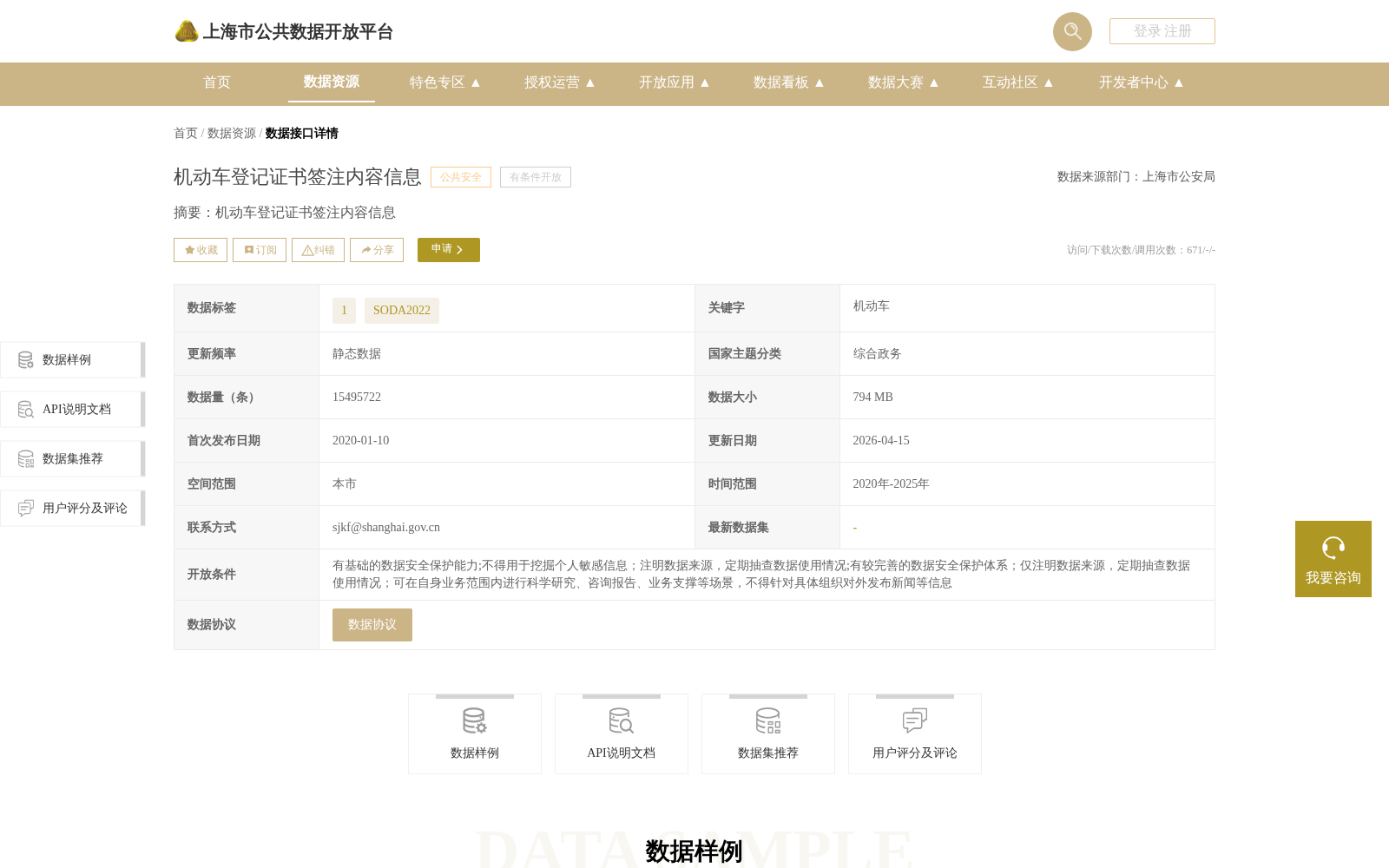Click update date 2026-04-15
Viewport: 1389px width, 868px height.
[x=881, y=440]
